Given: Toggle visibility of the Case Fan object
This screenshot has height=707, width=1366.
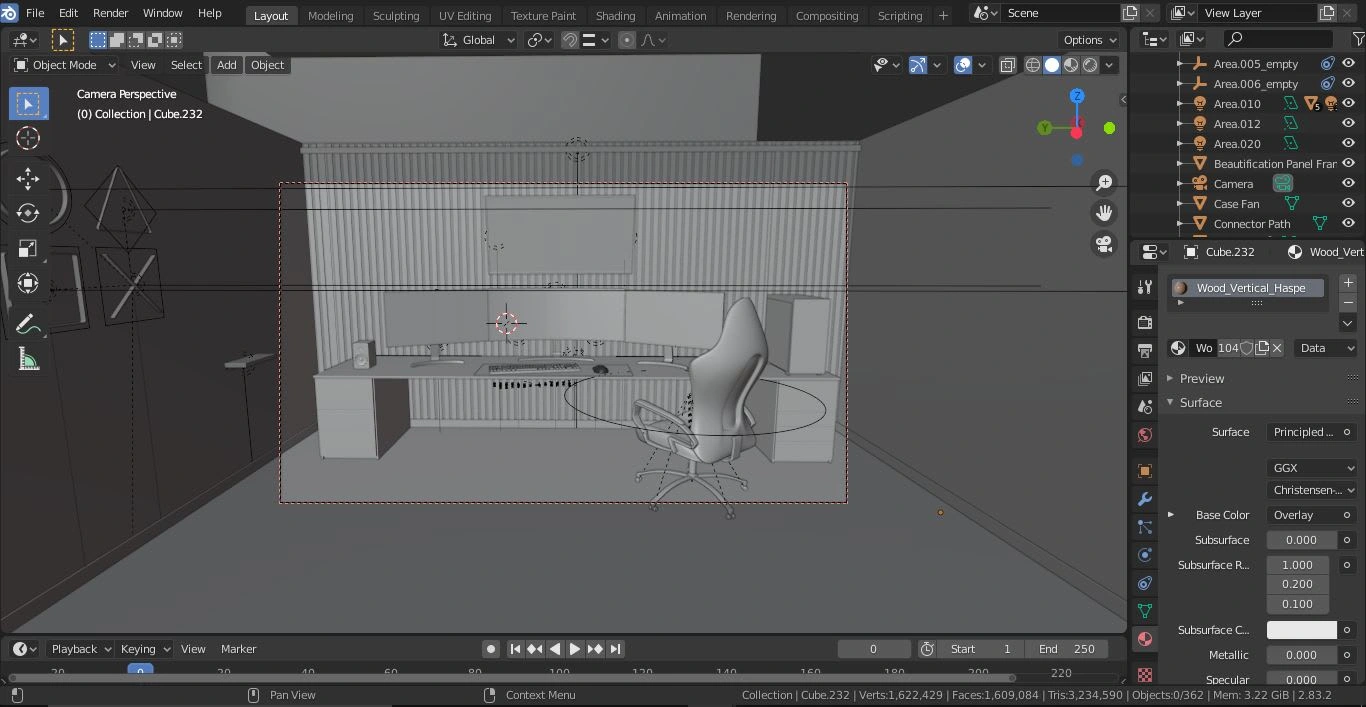Looking at the screenshot, I should pos(1348,204).
